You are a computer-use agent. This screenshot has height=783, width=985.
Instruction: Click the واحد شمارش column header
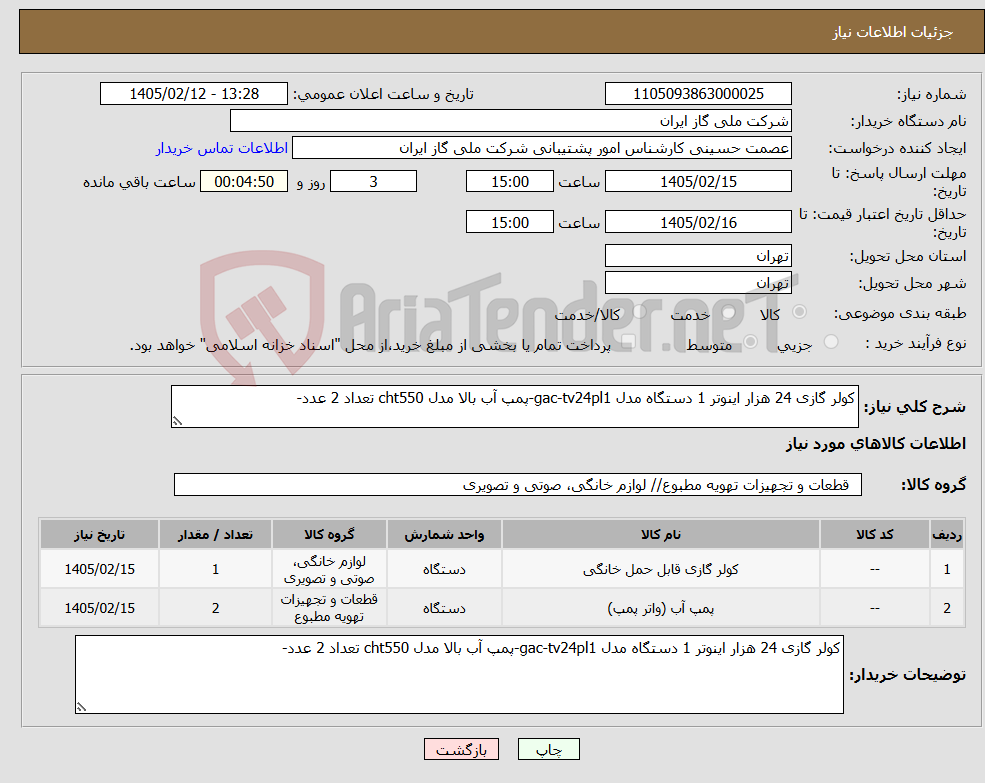(444, 534)
